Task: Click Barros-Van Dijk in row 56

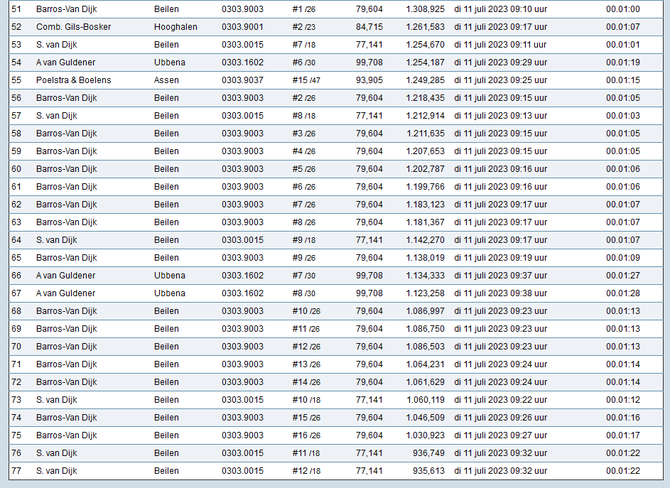Action: click(x=66, y=98)
